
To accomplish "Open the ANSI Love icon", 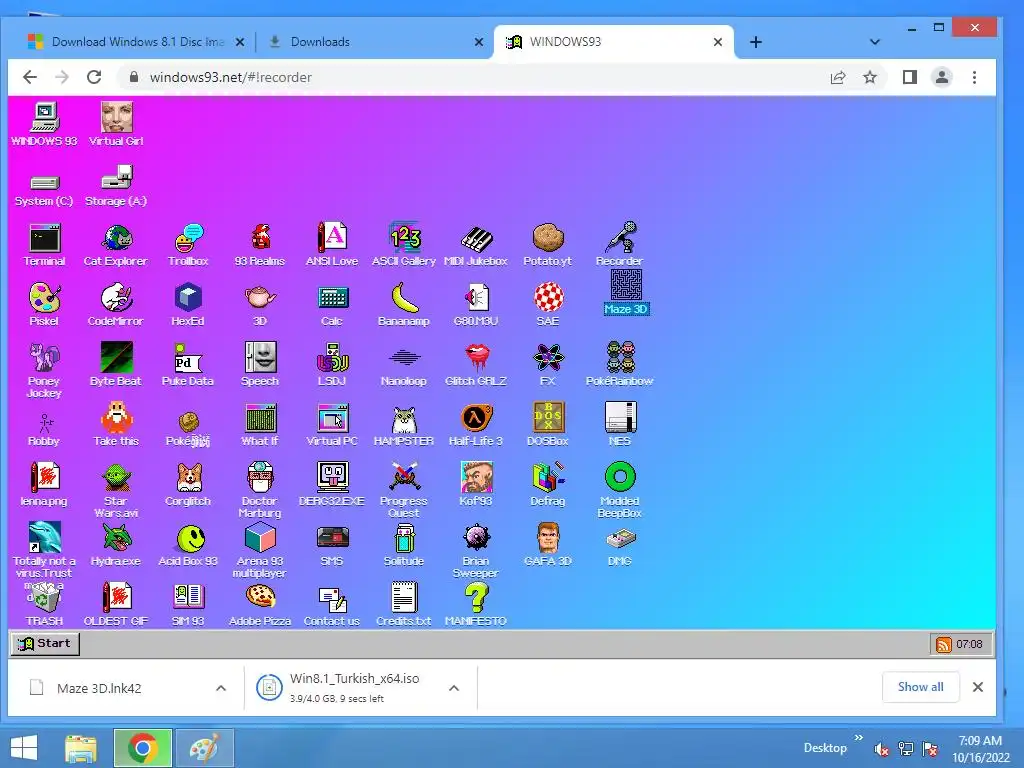I will pos(332,245).
